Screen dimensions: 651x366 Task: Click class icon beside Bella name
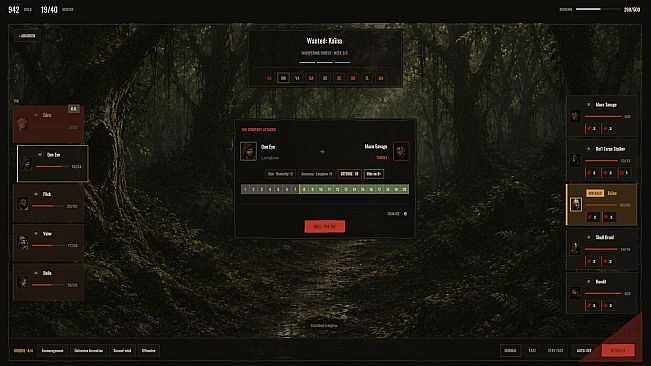click(36, 273)
